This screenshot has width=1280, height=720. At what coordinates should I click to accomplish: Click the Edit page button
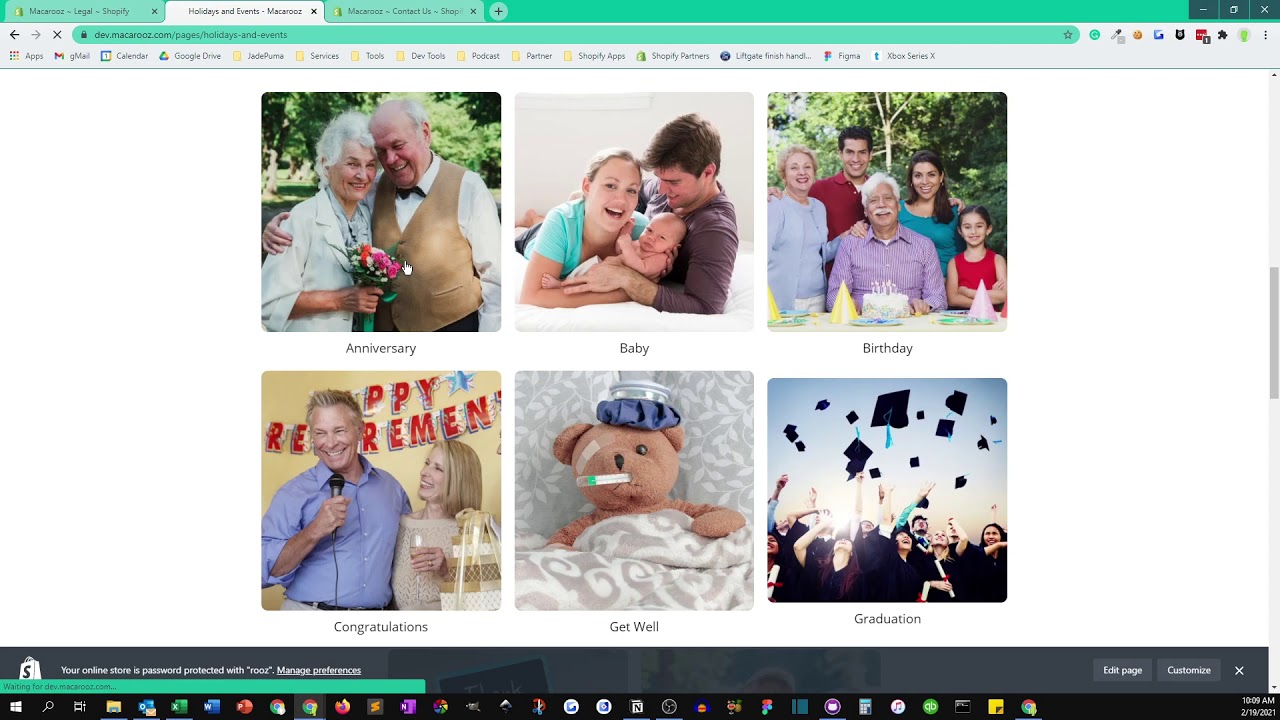tap(1122, 670)
